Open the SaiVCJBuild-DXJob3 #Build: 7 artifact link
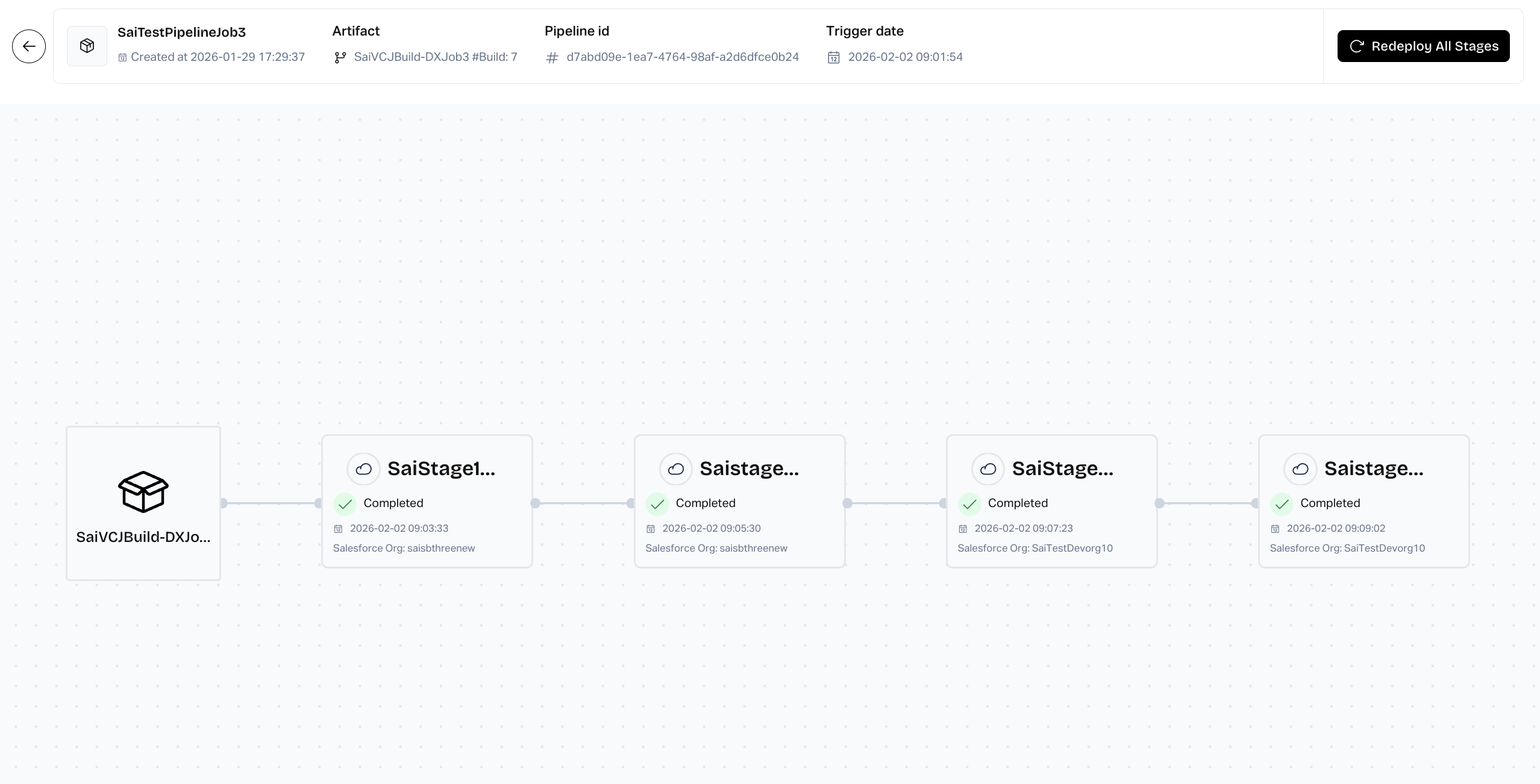Viewport: 1540px width, 784px height. coord(435,57)
